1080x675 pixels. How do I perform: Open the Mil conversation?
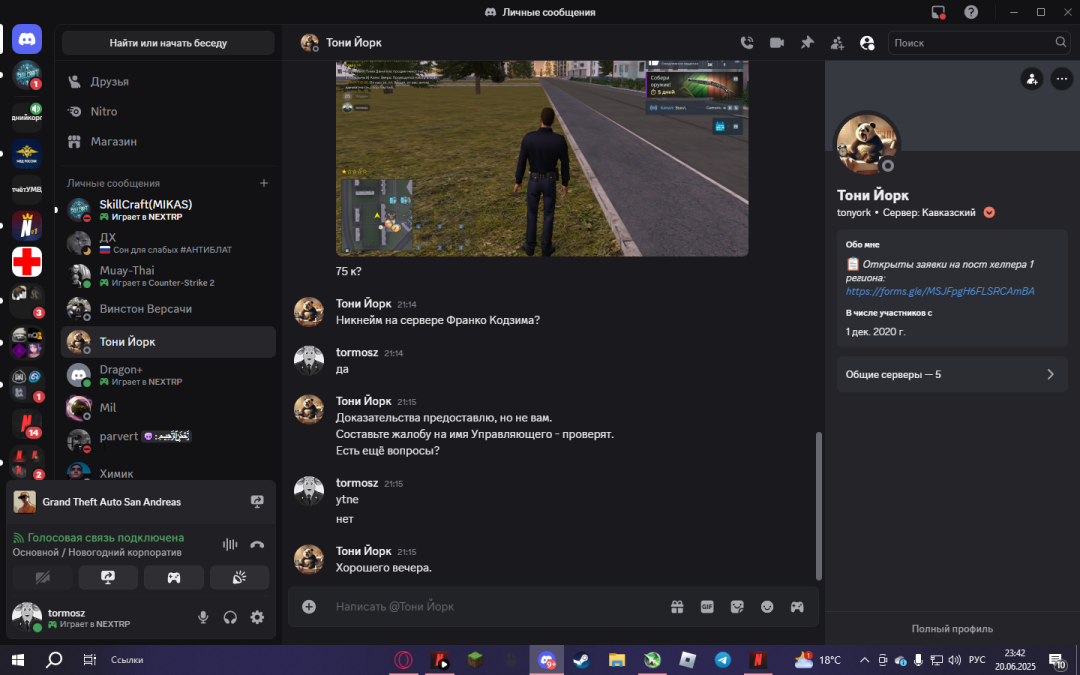(x=167, y=408)
